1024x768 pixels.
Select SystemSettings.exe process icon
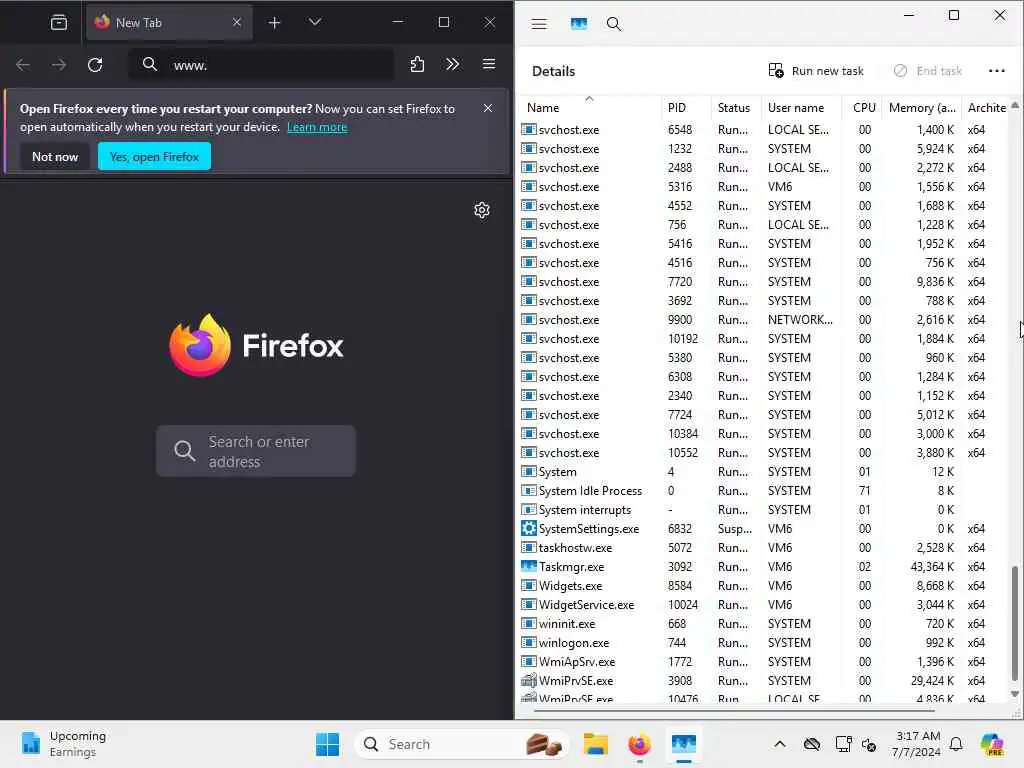pos(528,528)
